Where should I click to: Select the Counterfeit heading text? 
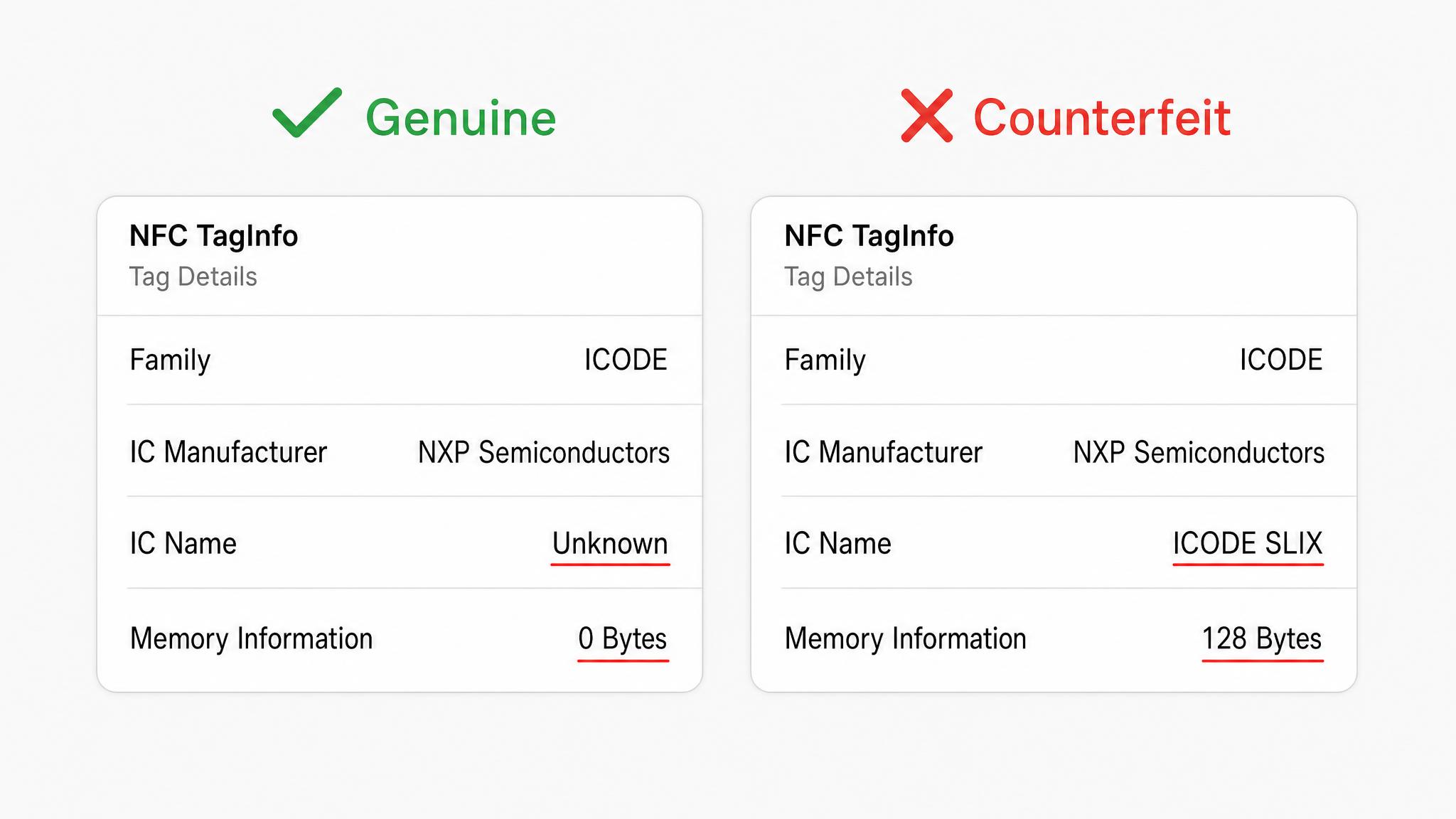pos(1102,117)
